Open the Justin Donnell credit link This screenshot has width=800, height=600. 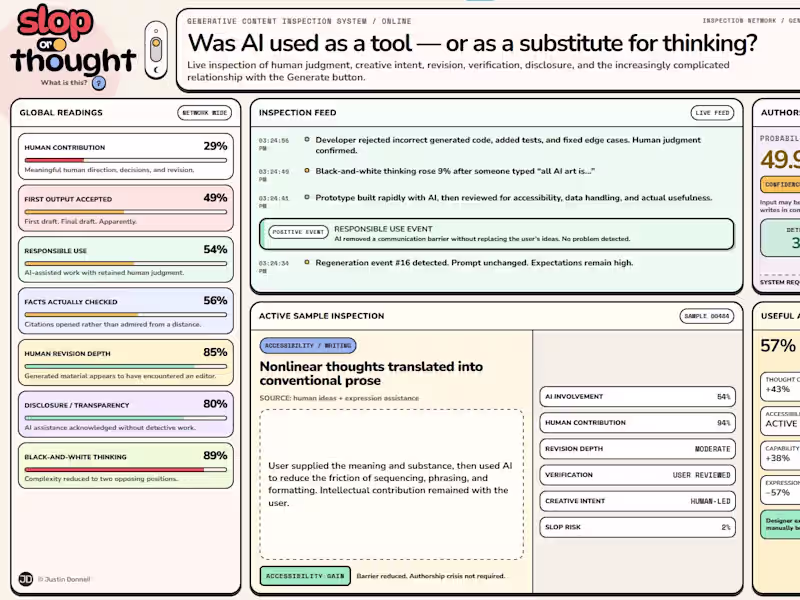(64, 579)
